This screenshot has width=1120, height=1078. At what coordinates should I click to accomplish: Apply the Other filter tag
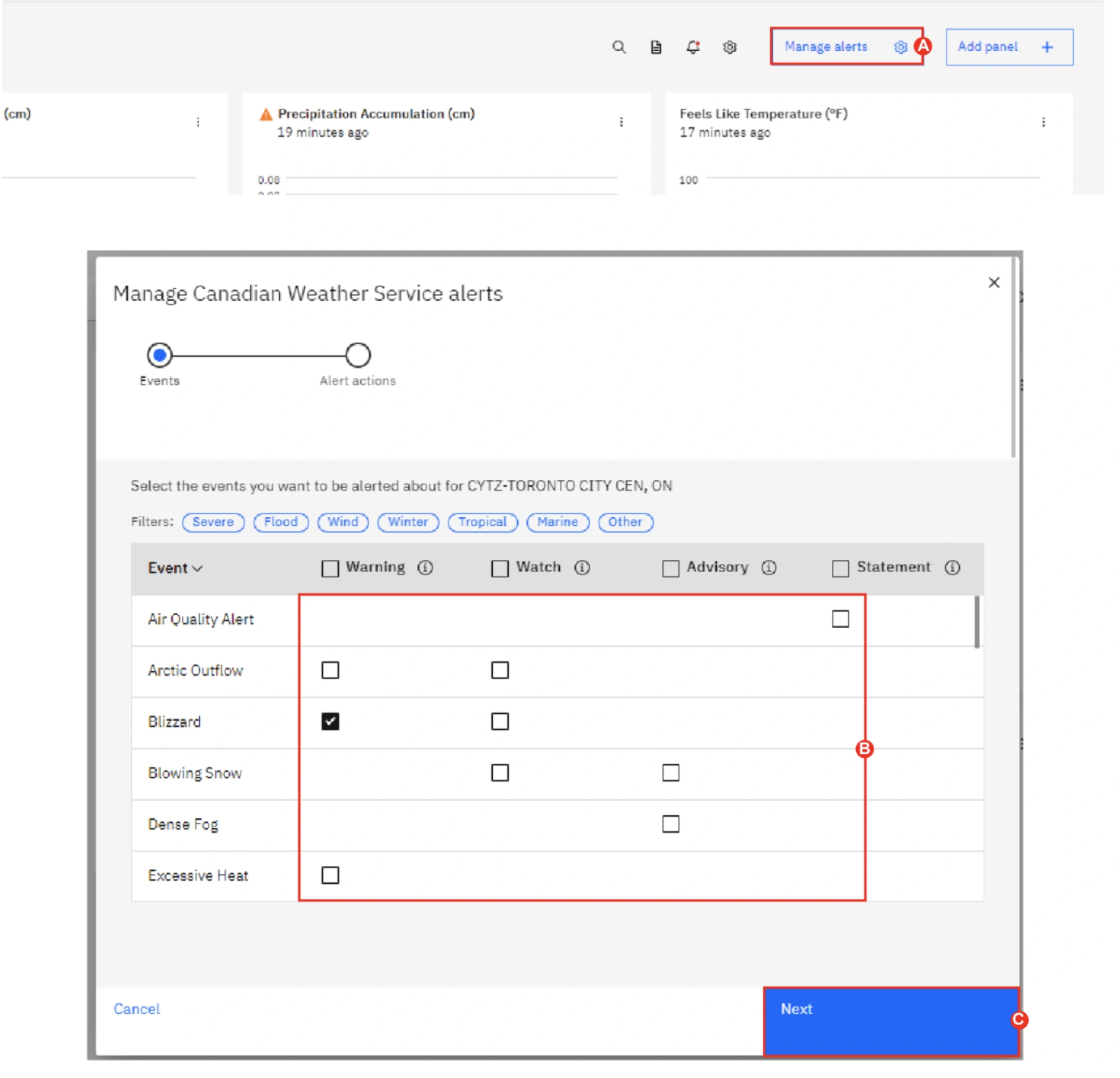pyautogui.click(x=625, y=522)
